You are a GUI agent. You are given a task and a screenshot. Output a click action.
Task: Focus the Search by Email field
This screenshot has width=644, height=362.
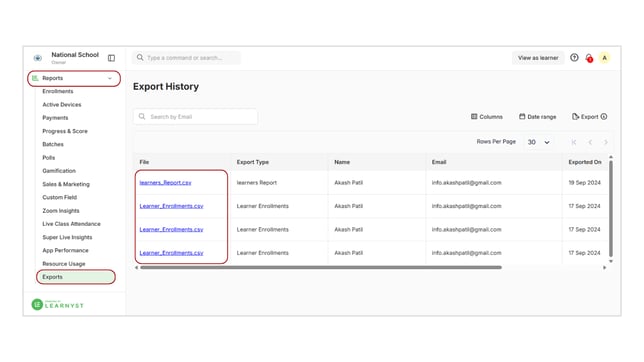[196, 117]
